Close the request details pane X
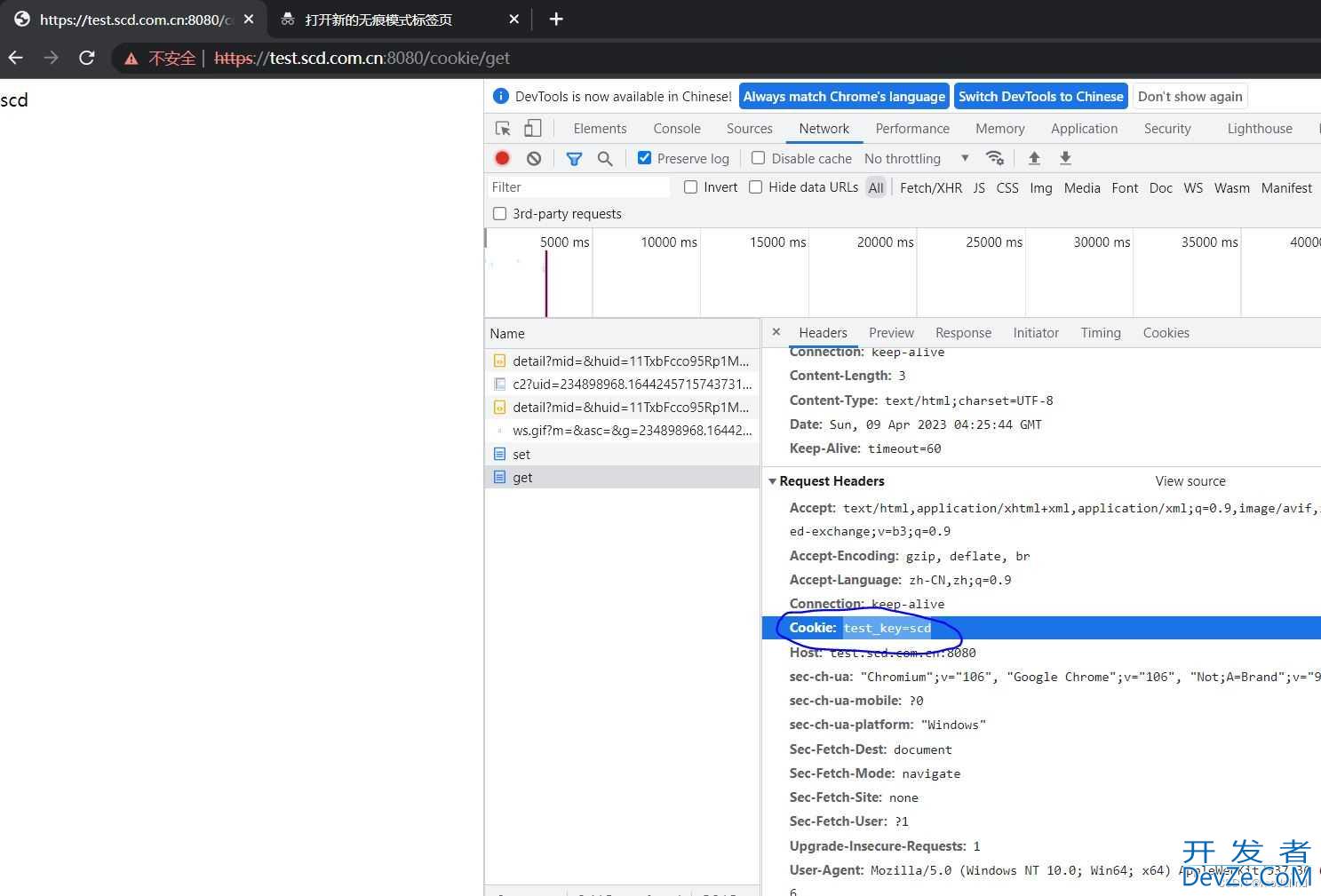Screen dimensions: 1321x896 [776, 332]
